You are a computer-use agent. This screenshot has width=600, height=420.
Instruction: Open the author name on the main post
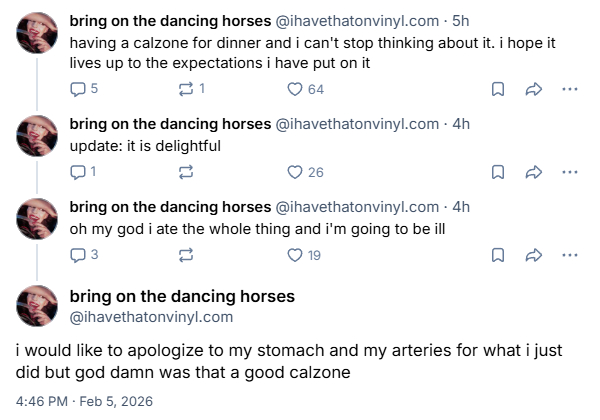pyautogui.click(x=182, y=296)
